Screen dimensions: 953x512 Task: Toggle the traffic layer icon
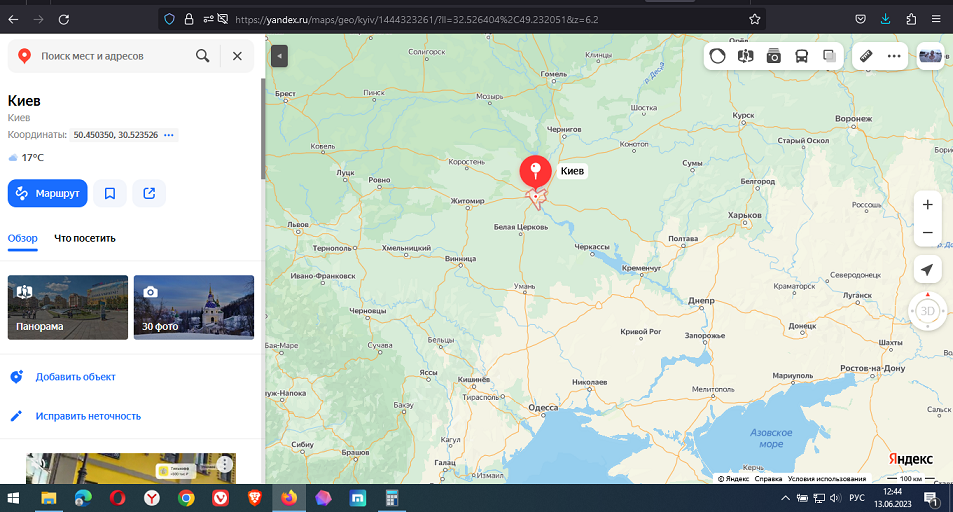tap(717, 56)
